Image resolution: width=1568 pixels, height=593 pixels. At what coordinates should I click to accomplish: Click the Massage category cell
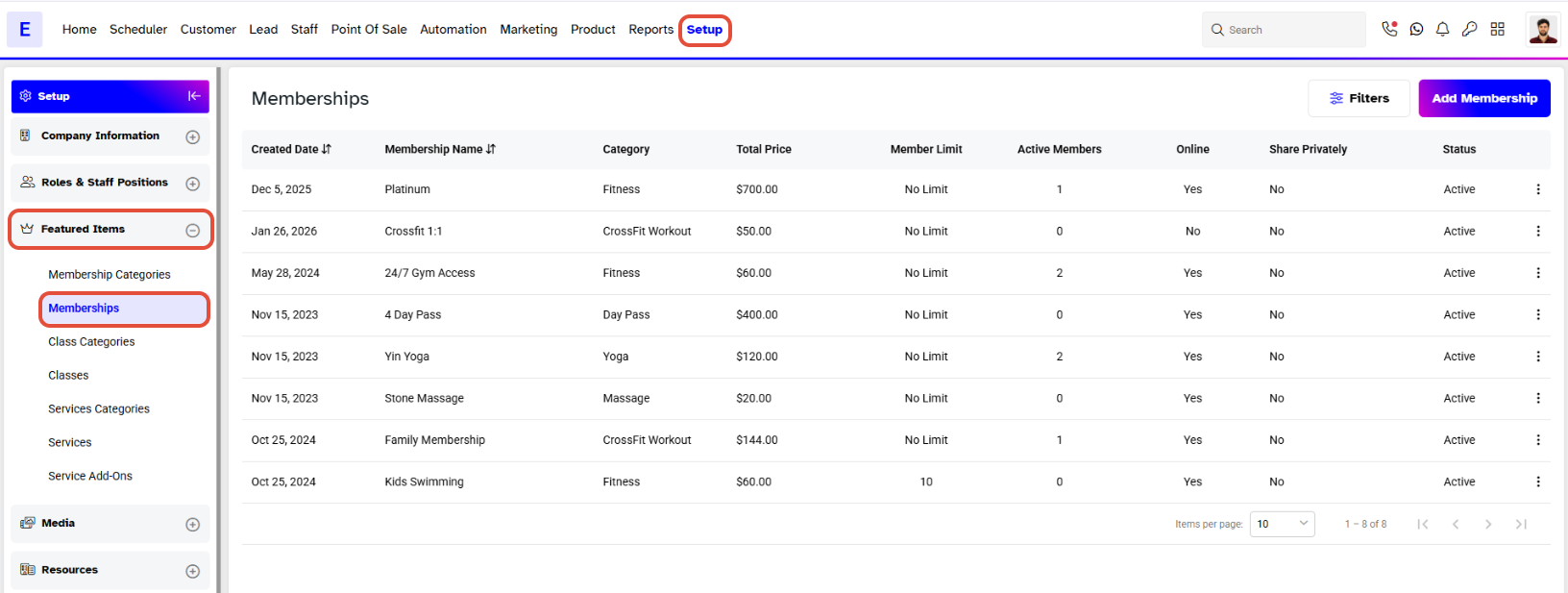[626, 398]
